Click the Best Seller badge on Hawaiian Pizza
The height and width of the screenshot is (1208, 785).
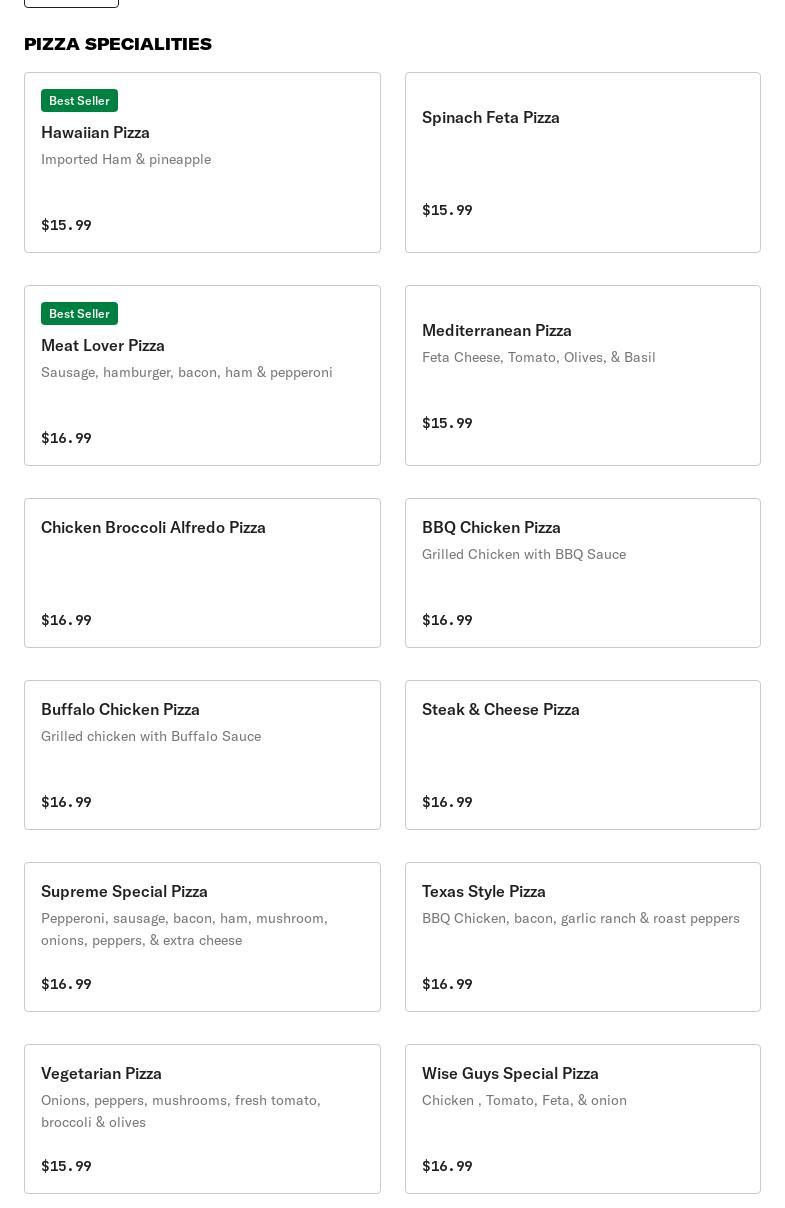coord(79,100)
